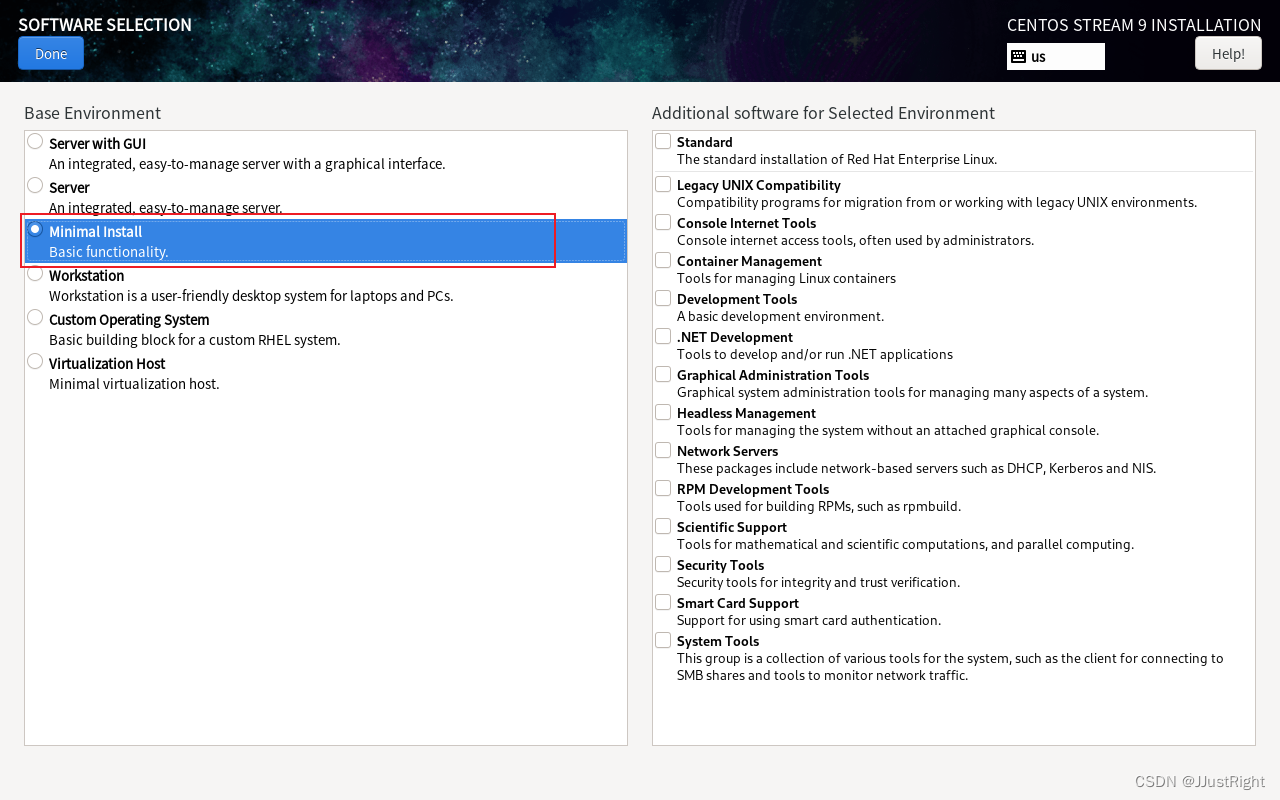
Task: Select the Custom Operating System radio button
Action: (x=35, y=317)
